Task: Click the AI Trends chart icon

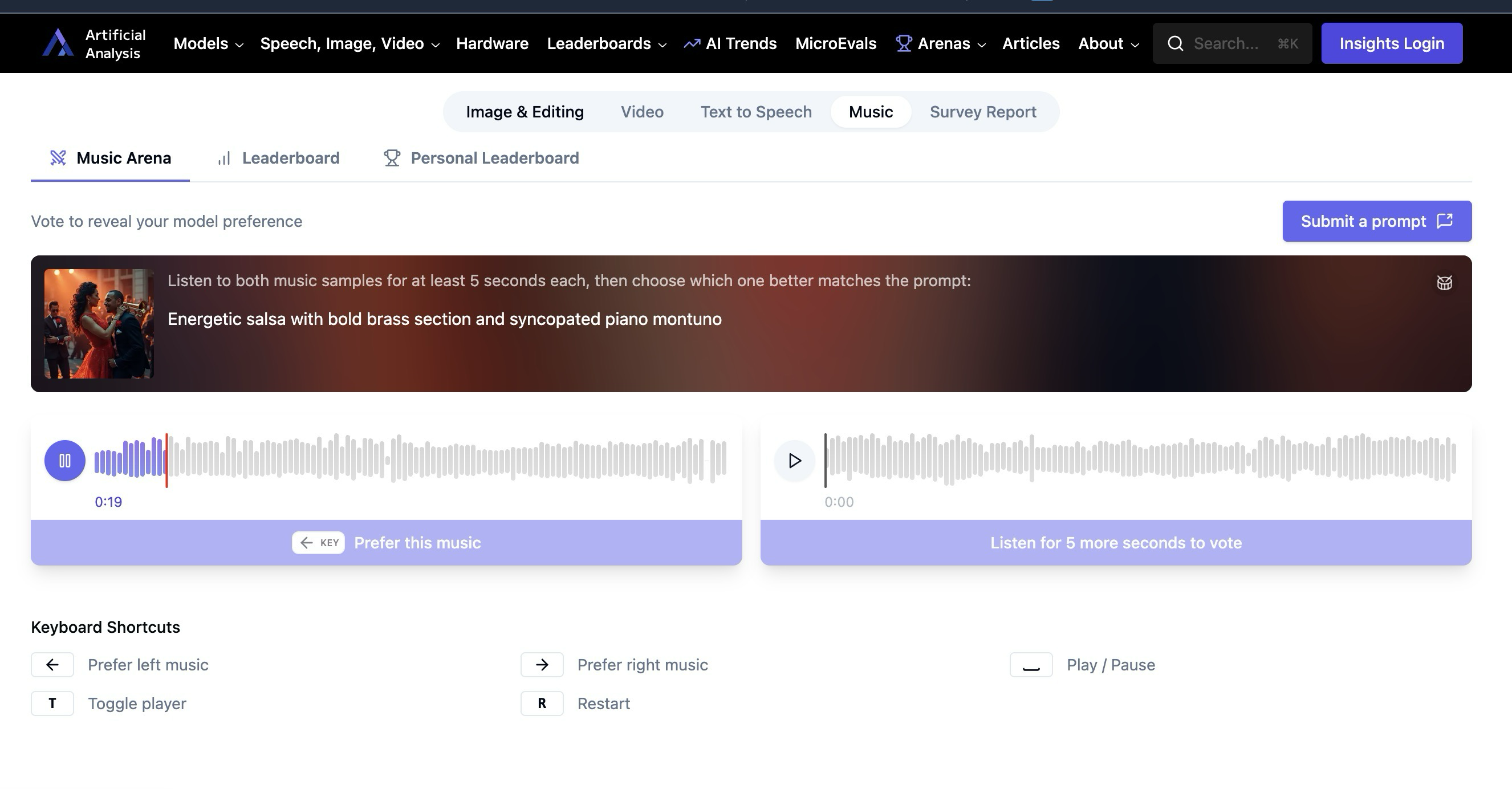Action: [692, 43]
